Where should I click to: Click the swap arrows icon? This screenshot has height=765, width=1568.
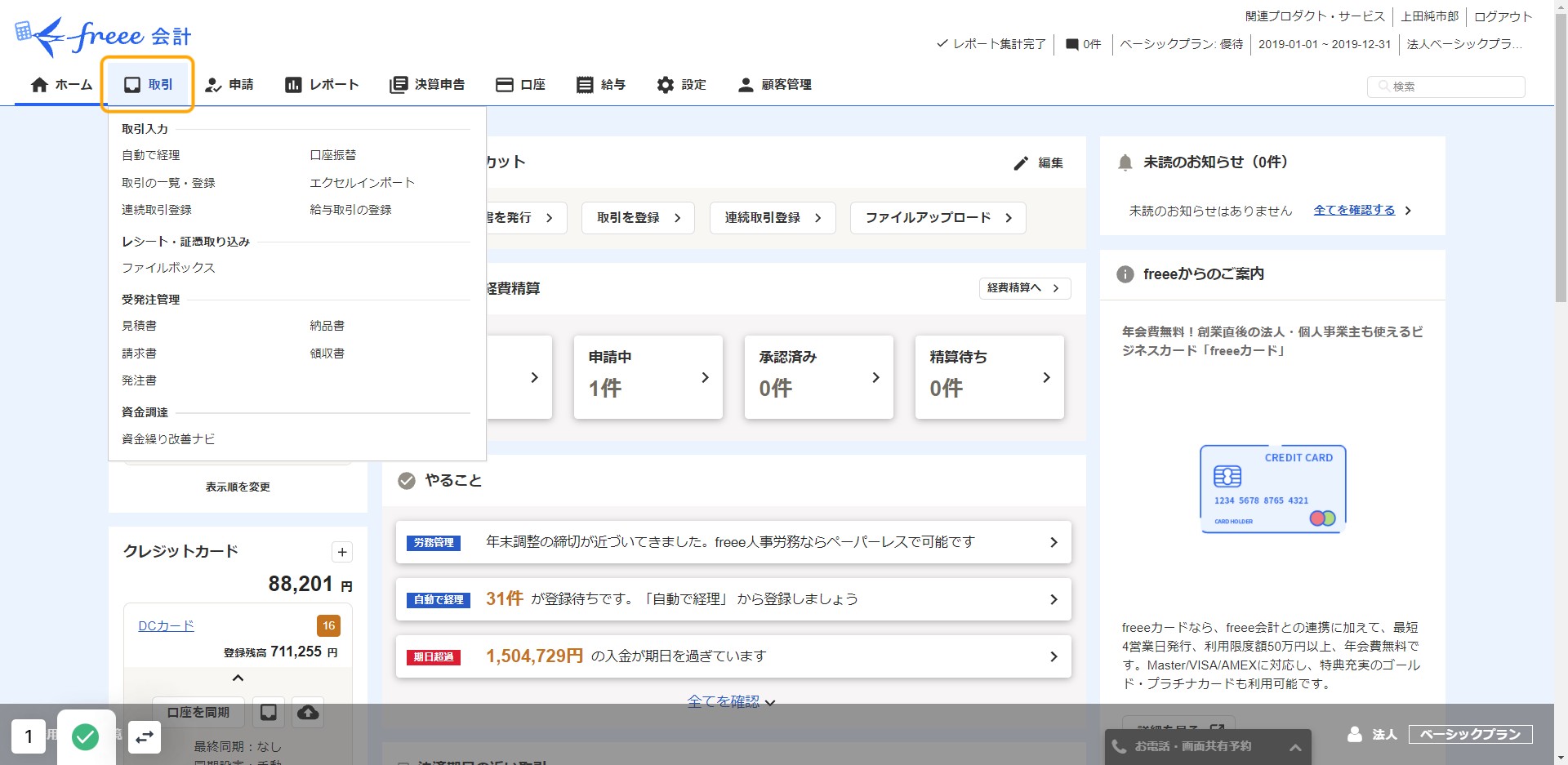(145, 738)
